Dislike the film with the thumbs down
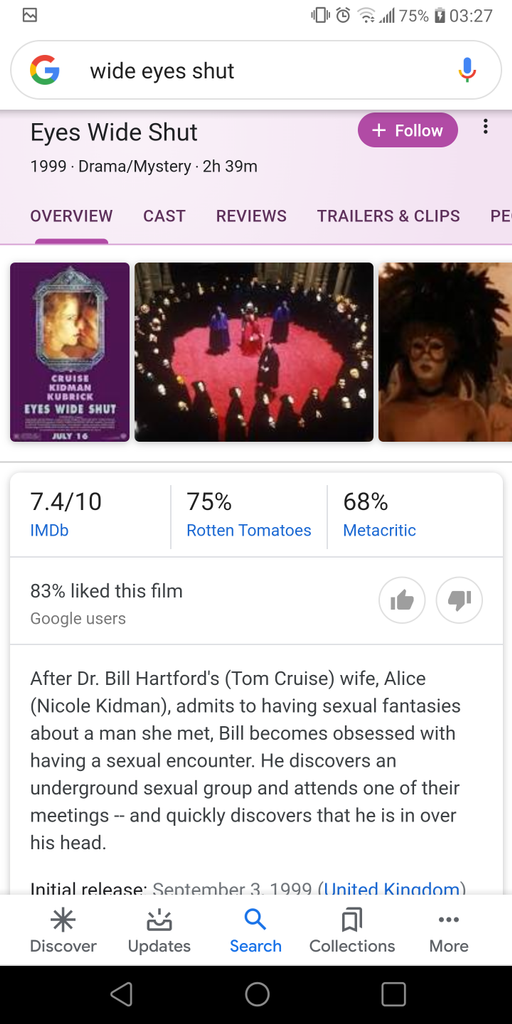The image size is (512, 1024). point(459,600)
